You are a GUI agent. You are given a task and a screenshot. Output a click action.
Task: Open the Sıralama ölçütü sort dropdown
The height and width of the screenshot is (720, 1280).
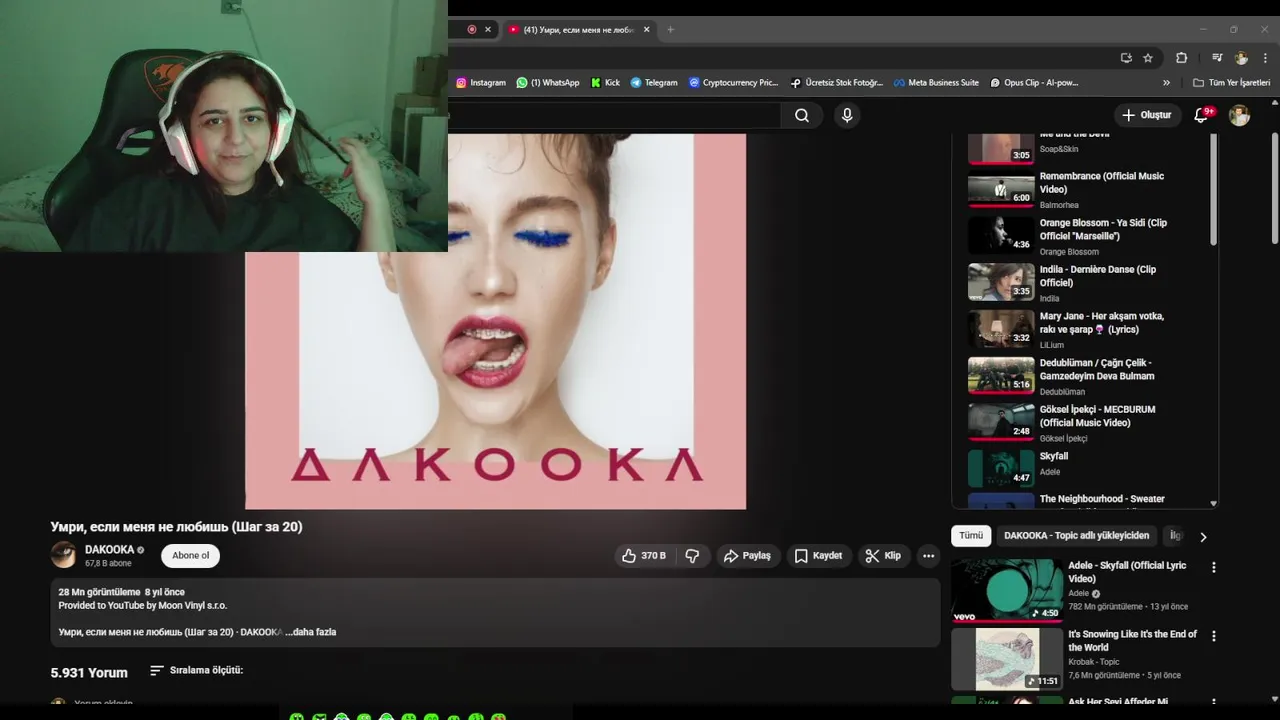click(x=196, y=670)
